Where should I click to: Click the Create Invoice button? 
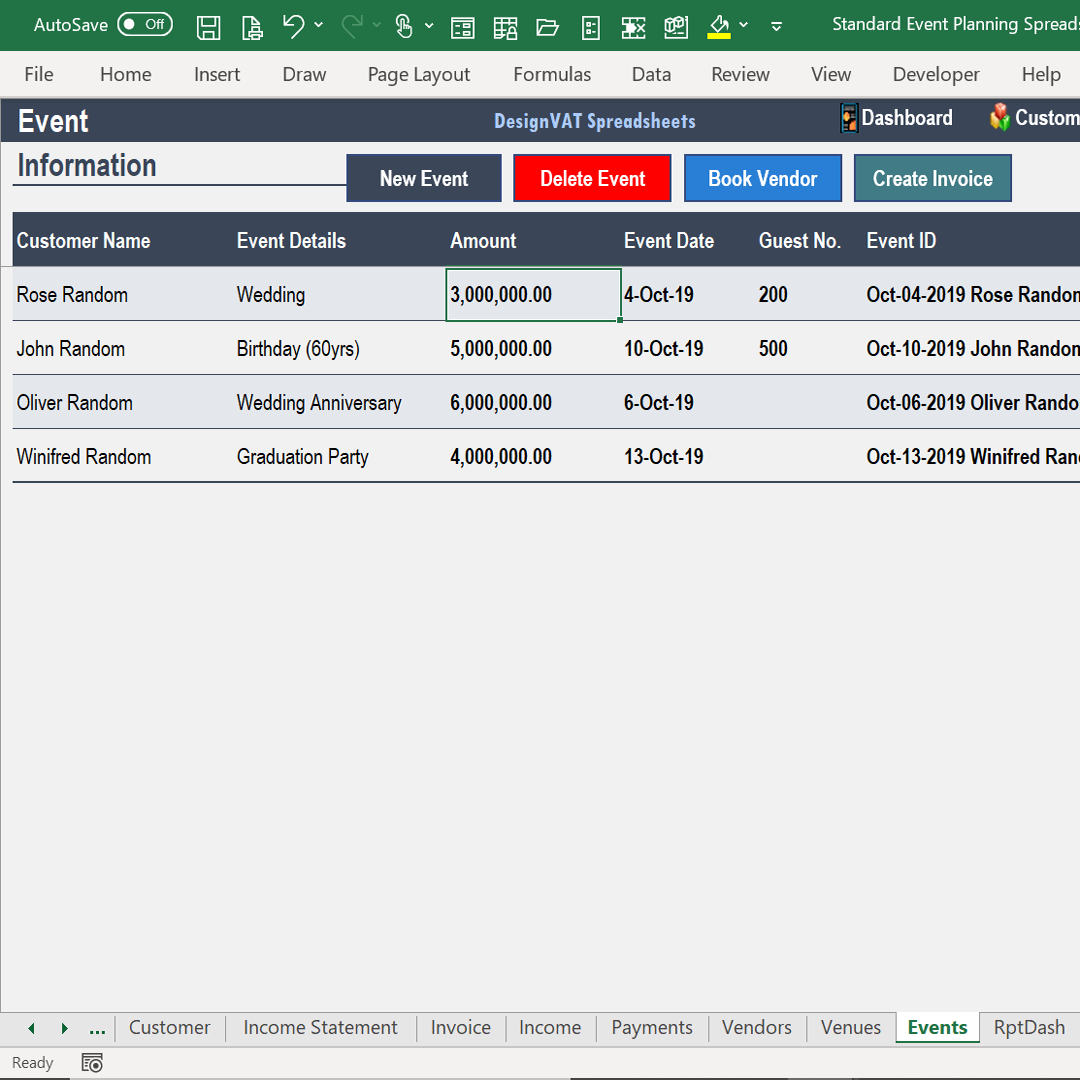click(932, 178)
